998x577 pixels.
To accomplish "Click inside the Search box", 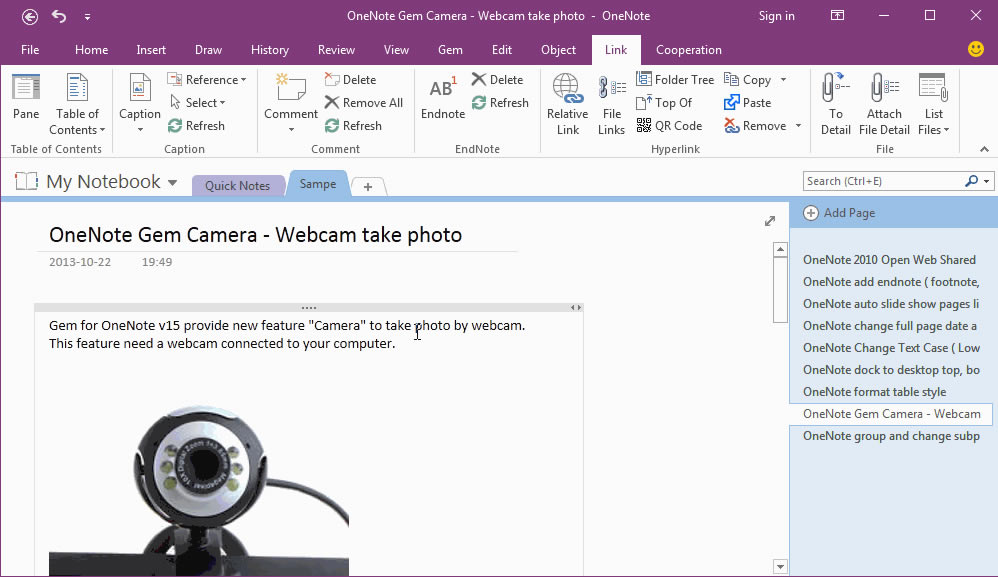I will click(x=880, y=180).
